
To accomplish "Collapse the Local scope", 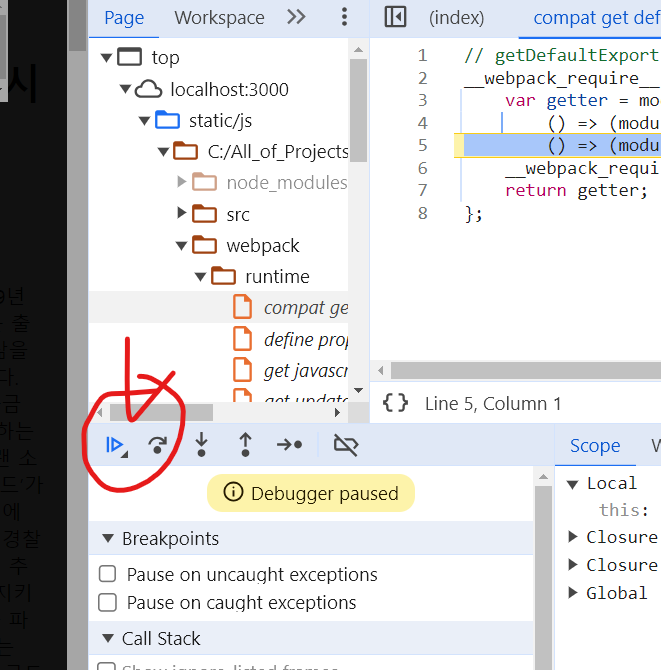I will click(573, 484).
